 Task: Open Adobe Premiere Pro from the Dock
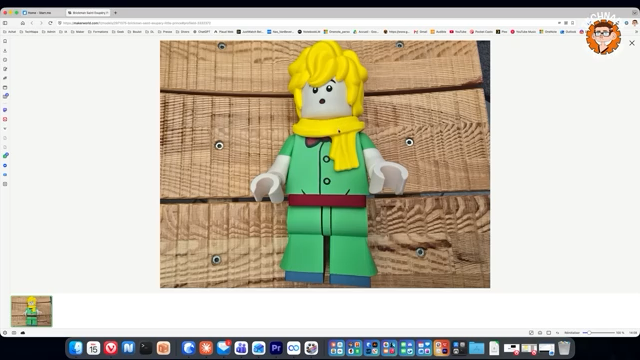[x=276, y=348]
